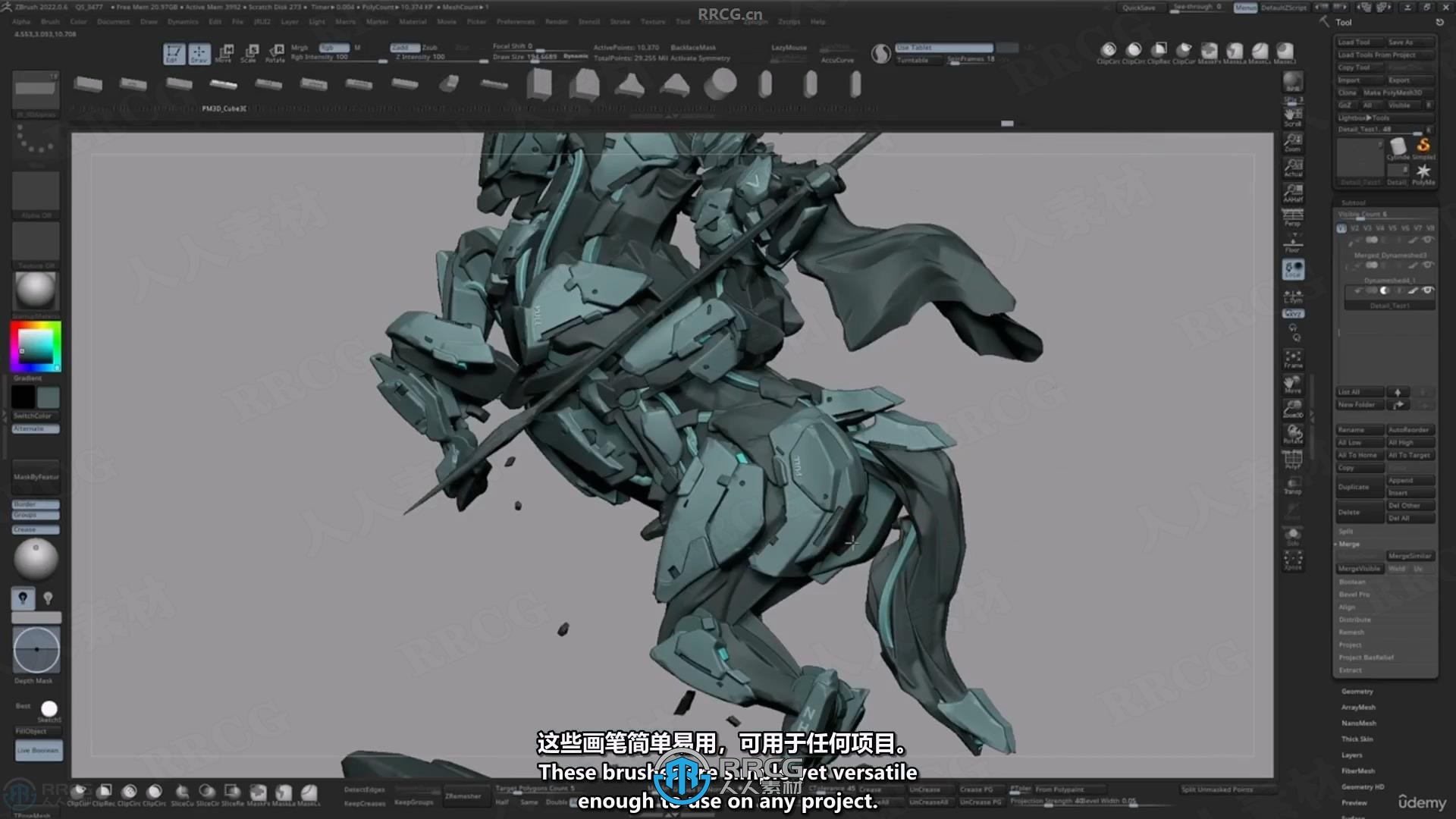Viewport: 1456px width, 819px height.
Task: Click the lightbulb icon on left shelf
Action: click(x=23, y=598)
